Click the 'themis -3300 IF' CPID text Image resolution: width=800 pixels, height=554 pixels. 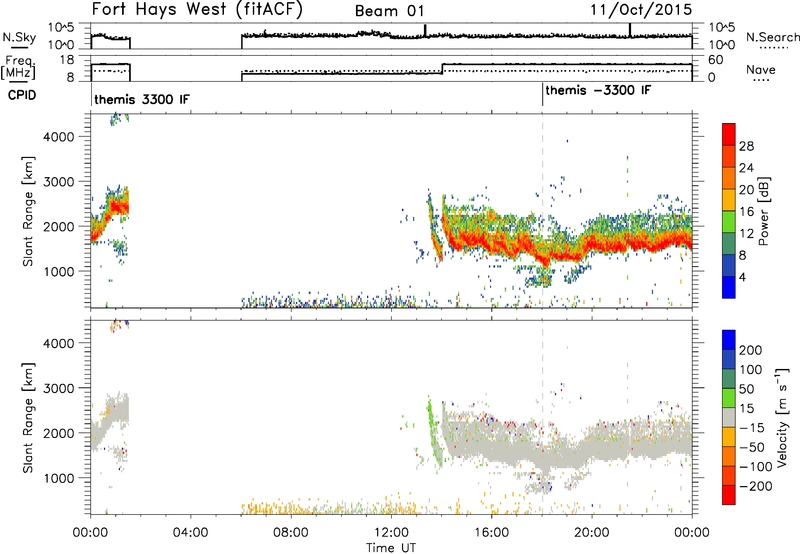[x=598, y=90]
